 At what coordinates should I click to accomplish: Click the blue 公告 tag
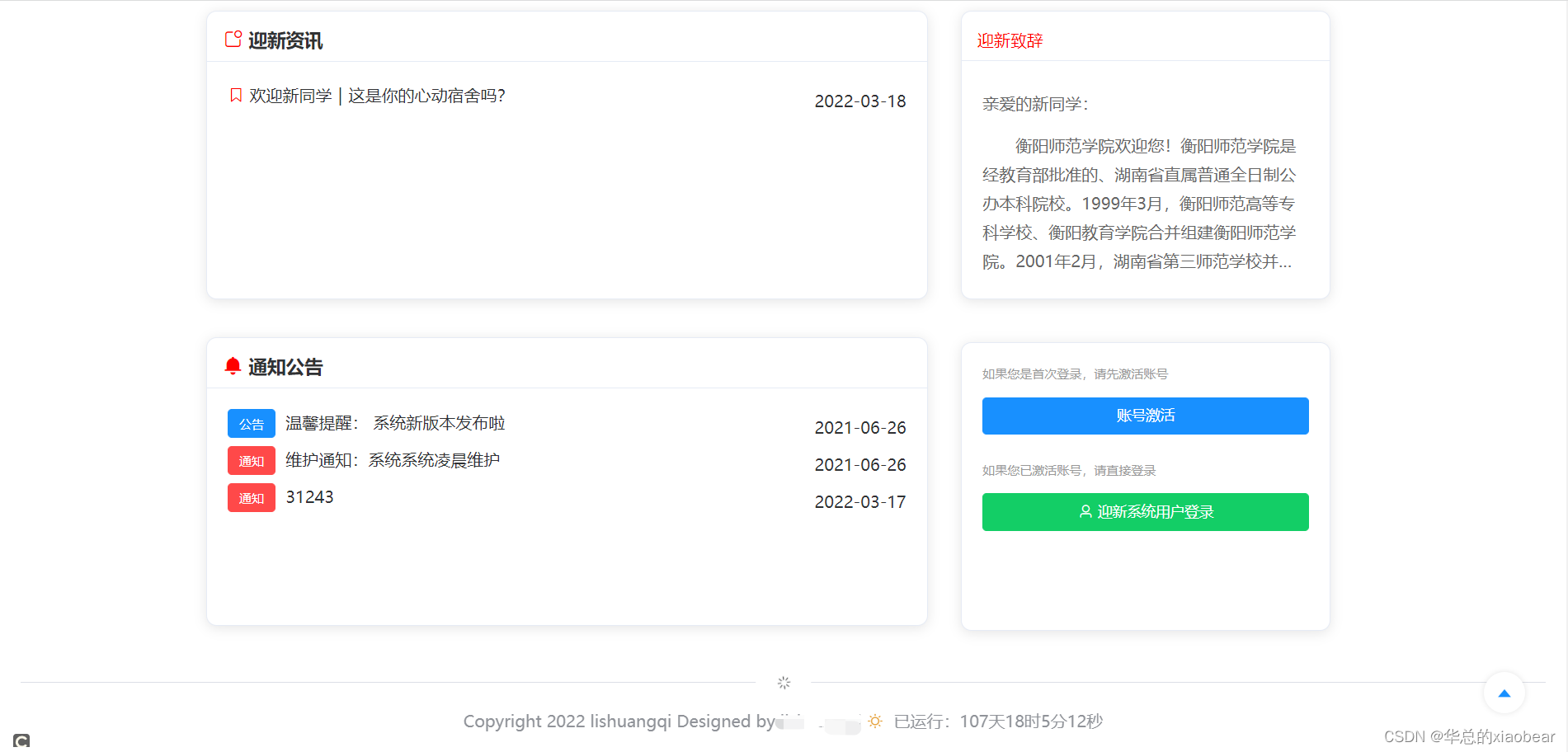252,424
